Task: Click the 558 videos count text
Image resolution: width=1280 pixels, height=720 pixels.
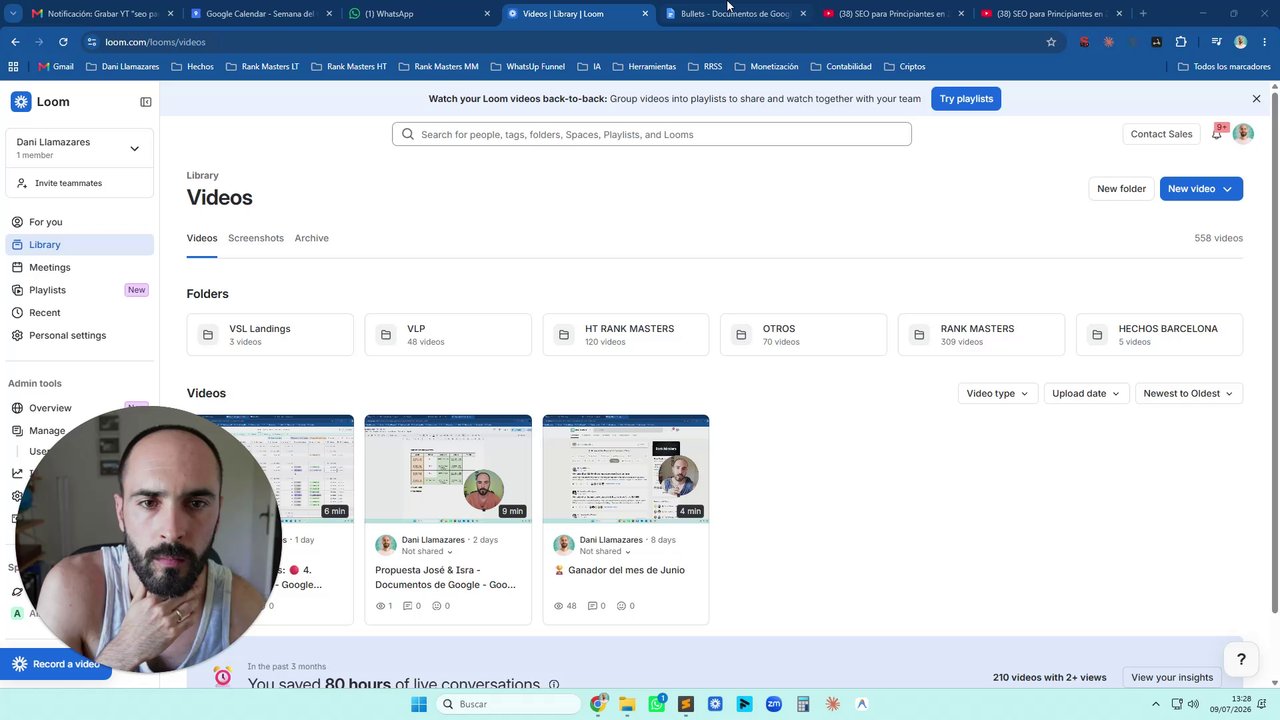Action: 1218,238
